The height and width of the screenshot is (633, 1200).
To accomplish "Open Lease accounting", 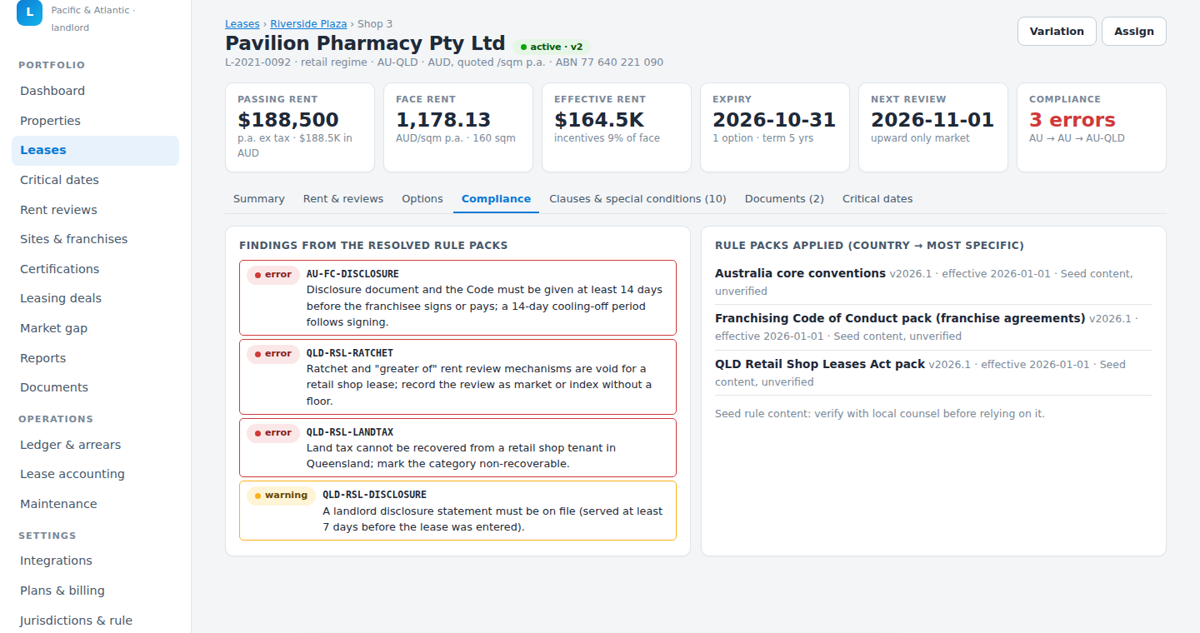I will (95, 474).
